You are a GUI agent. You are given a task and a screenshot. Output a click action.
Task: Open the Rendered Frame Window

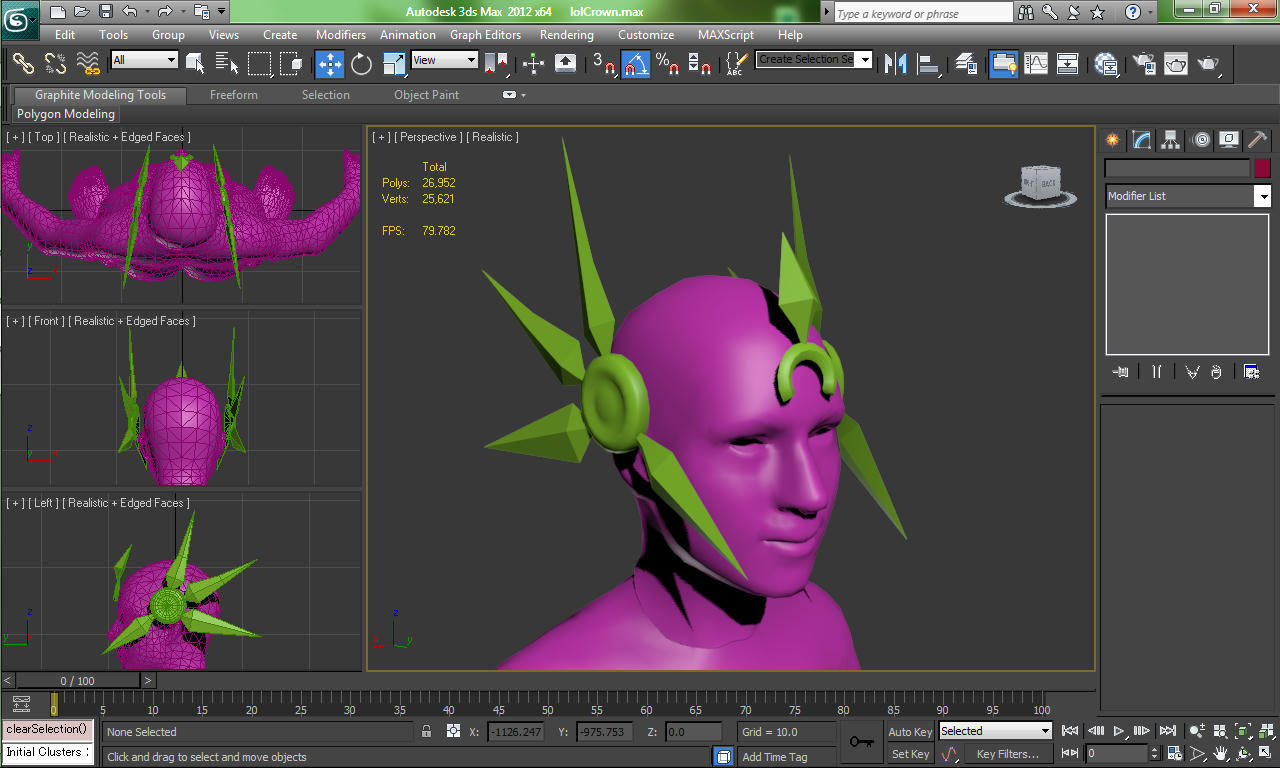1176,63
